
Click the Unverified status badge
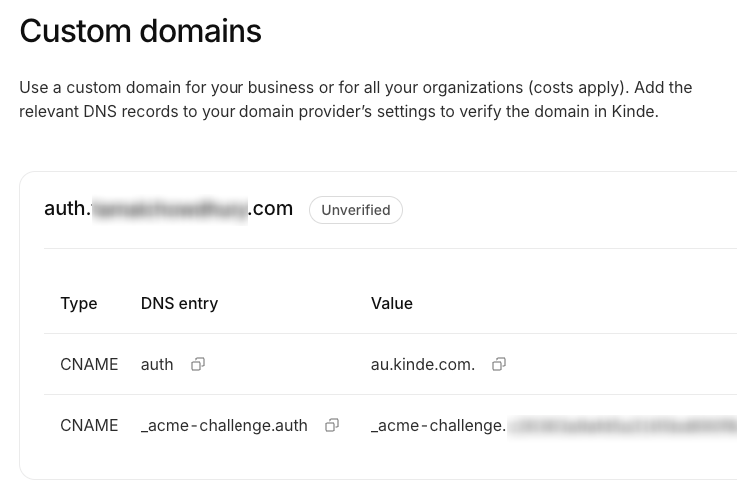(356, 210)
